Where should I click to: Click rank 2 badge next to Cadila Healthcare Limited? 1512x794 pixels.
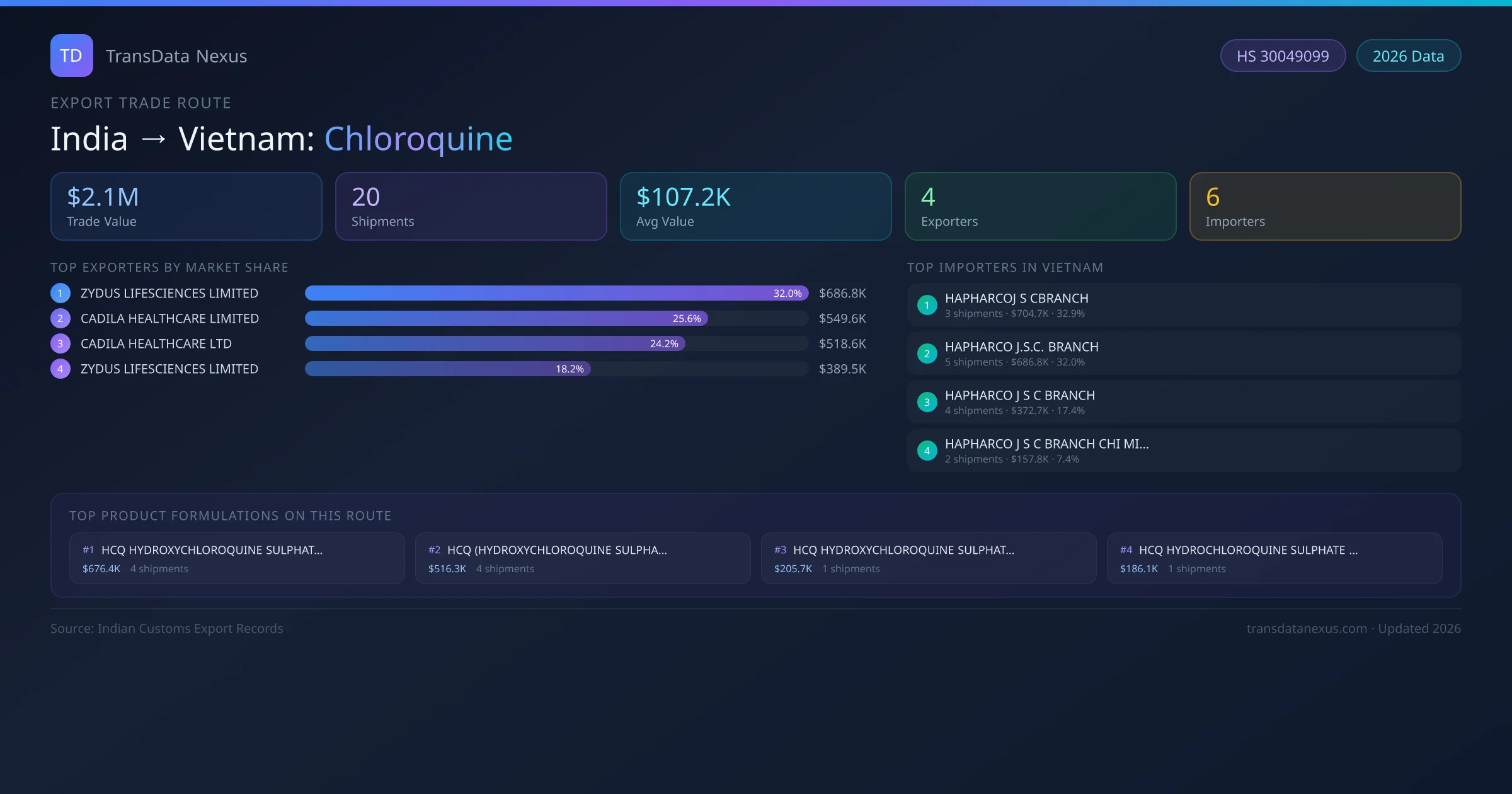click(60, 318)
